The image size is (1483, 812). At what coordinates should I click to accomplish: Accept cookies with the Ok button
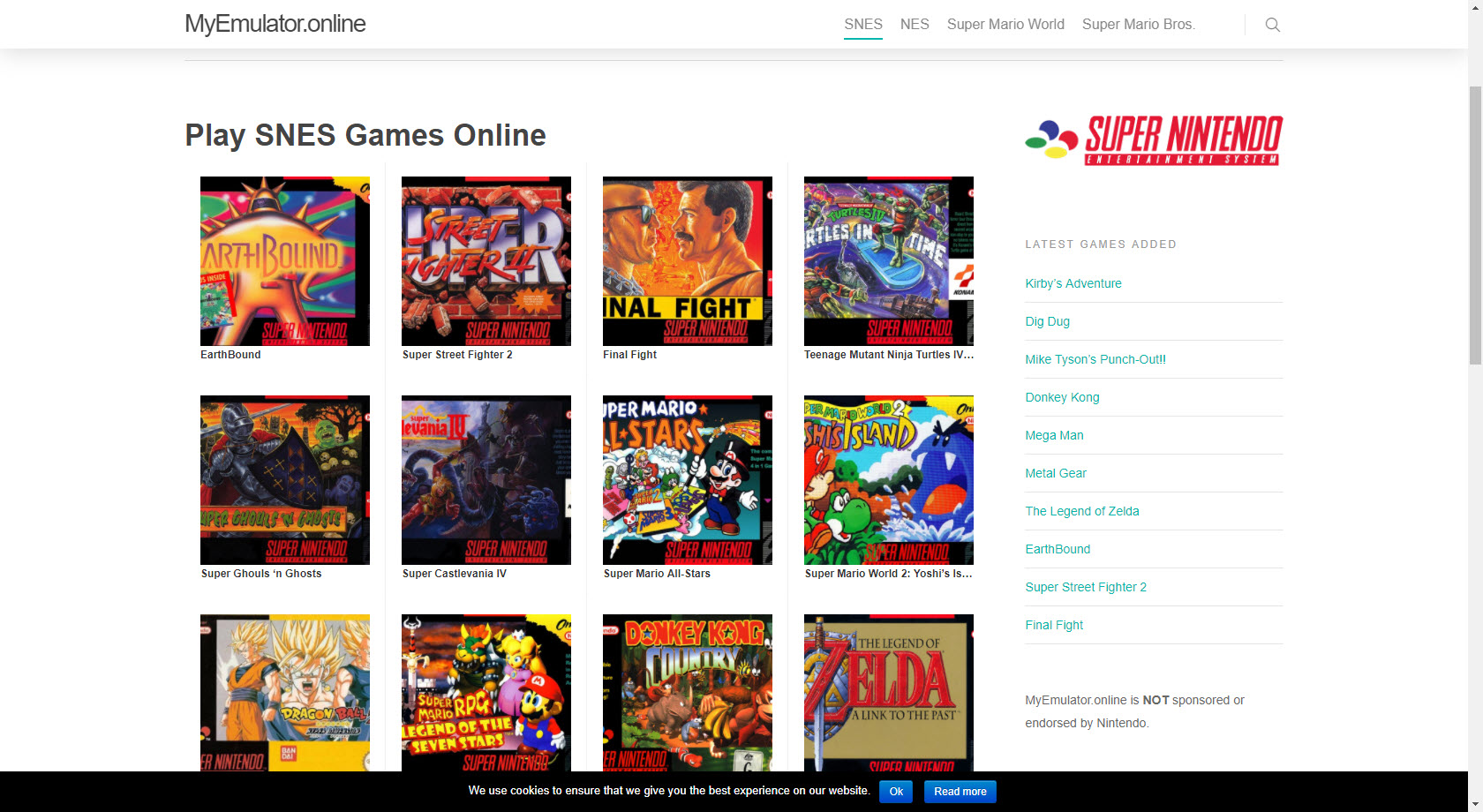[x=896, y=792]
